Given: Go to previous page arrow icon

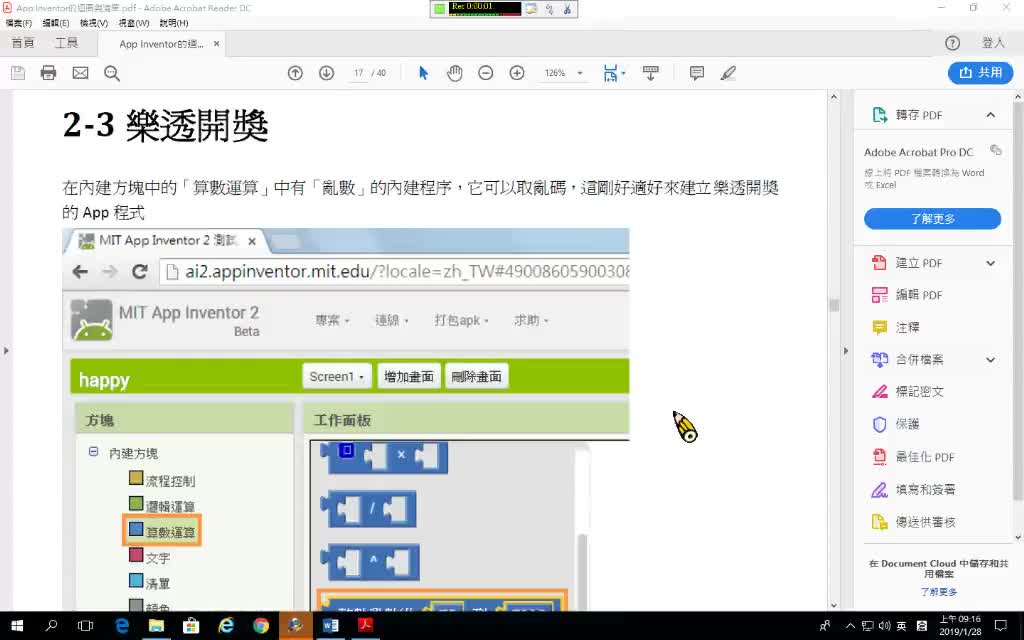Looking at the screenshot, I should click(295, 73).
